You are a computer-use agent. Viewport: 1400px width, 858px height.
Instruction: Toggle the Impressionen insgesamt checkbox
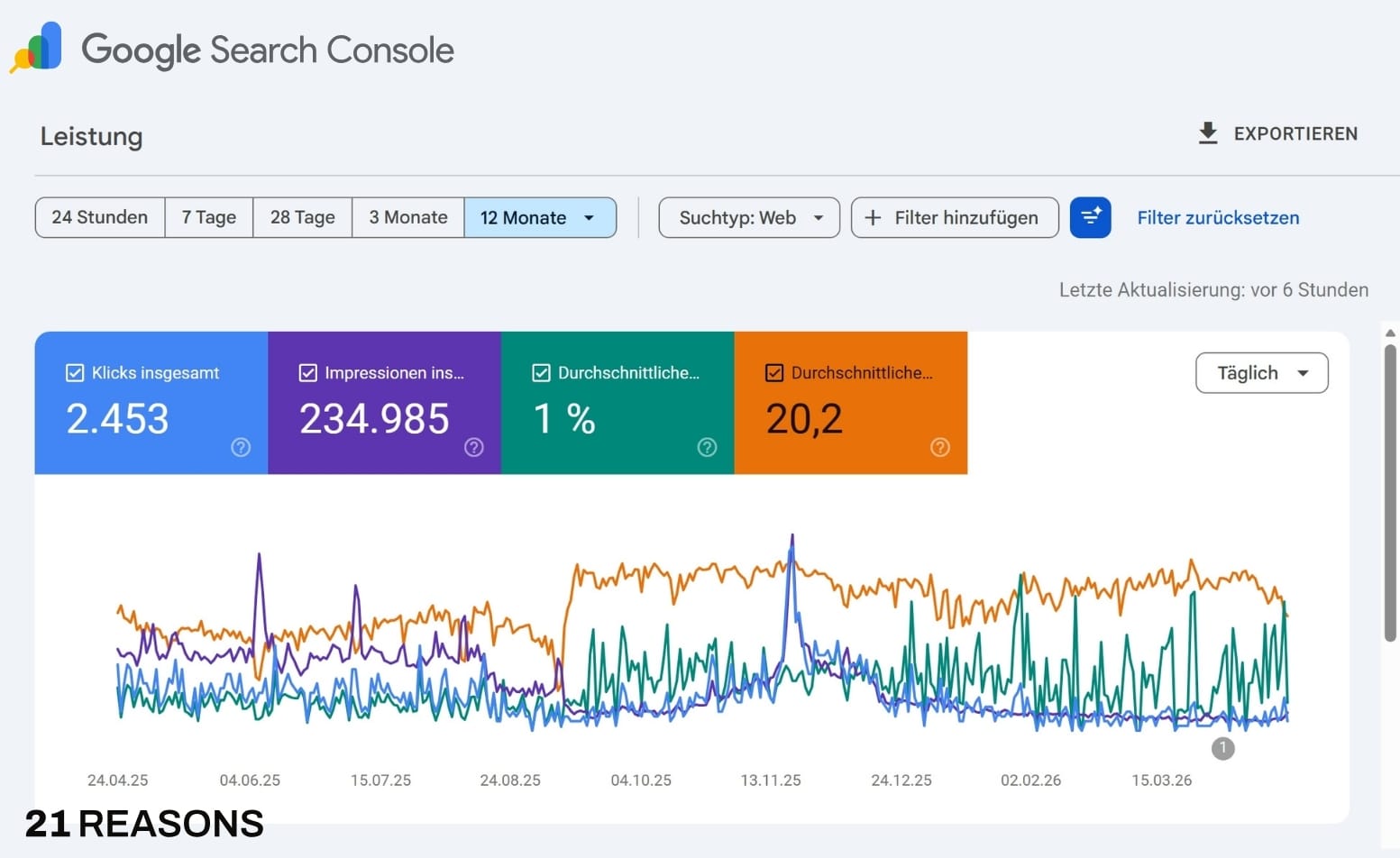tap(308, 373)
